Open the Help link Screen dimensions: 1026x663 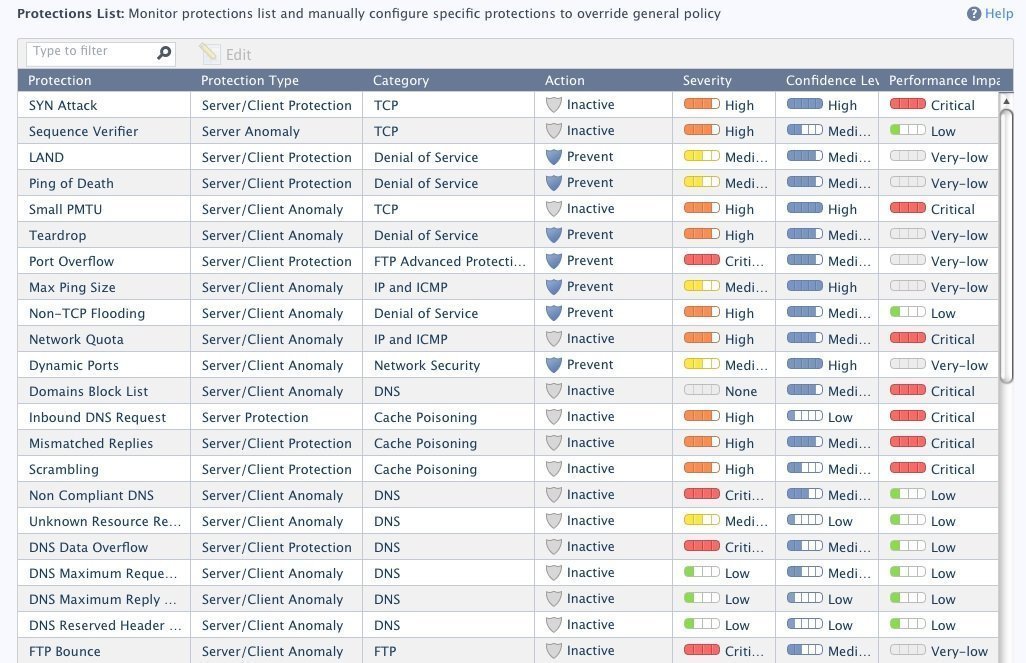999,14
